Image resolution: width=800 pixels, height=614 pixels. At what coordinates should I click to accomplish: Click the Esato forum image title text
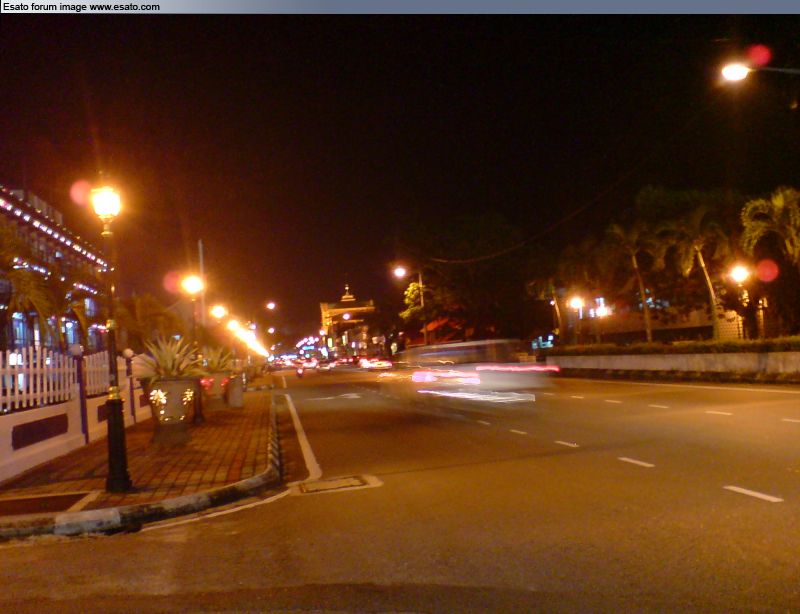pos(81,7)
